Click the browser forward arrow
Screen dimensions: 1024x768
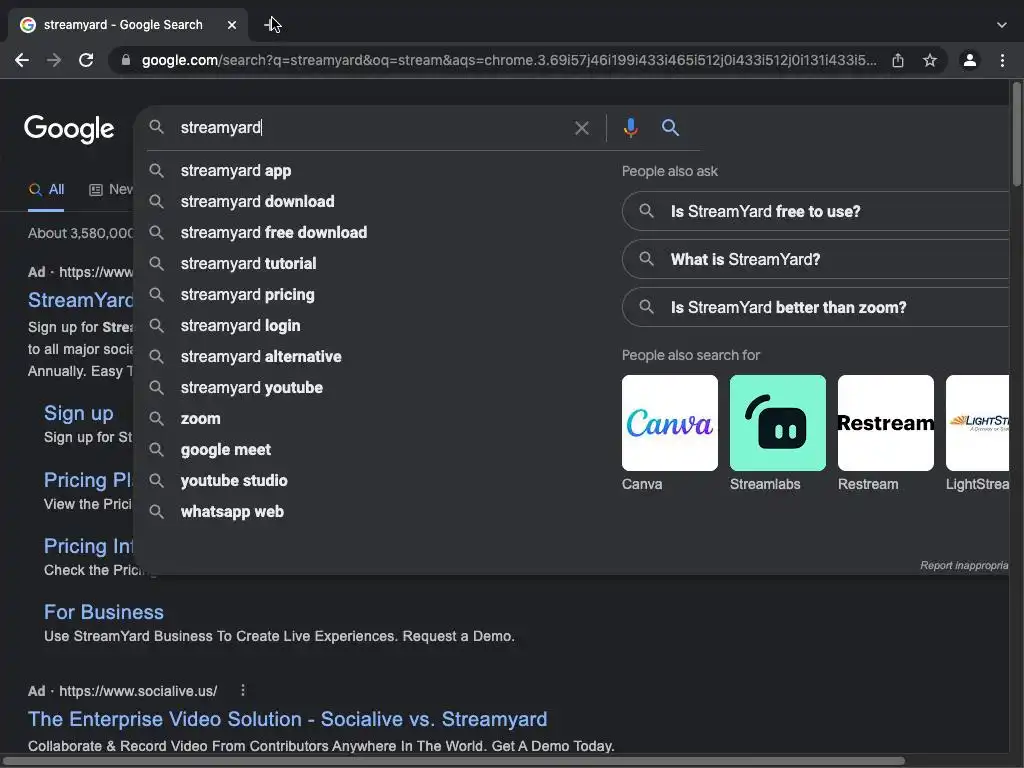point(54,60)
